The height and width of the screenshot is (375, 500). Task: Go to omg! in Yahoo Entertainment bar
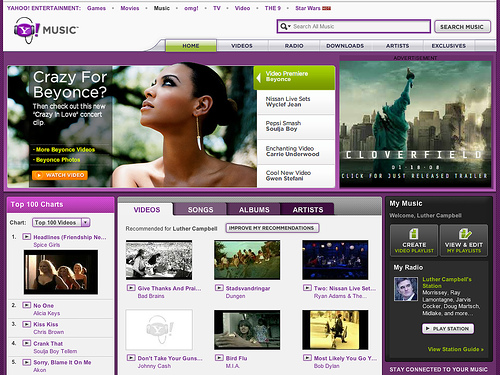pyautogui.click(x=191, y=8)
